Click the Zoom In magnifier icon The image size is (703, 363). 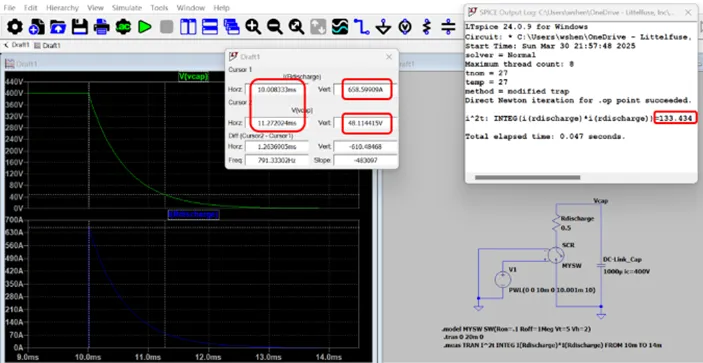253,27
